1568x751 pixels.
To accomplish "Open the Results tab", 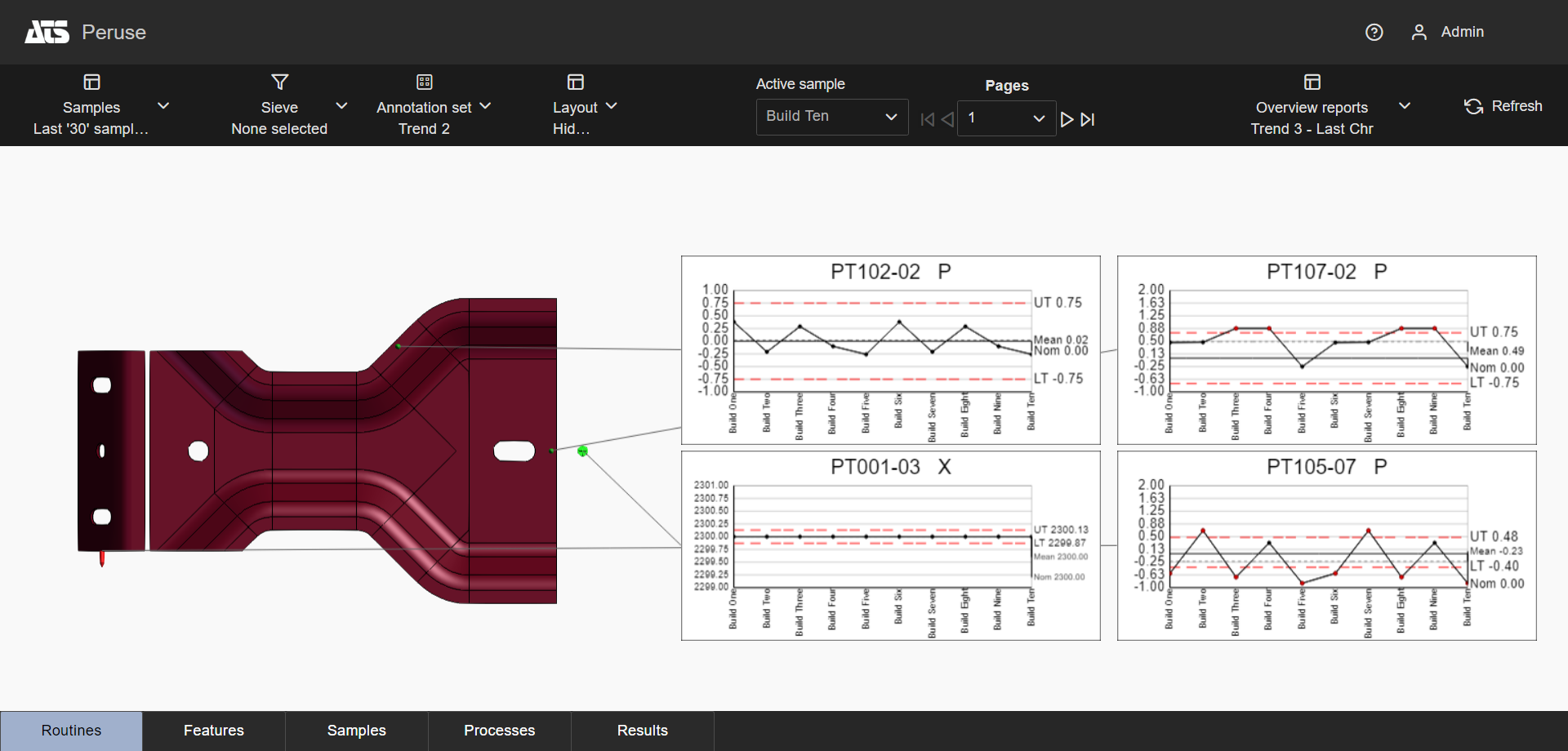I will pos(642,731).
